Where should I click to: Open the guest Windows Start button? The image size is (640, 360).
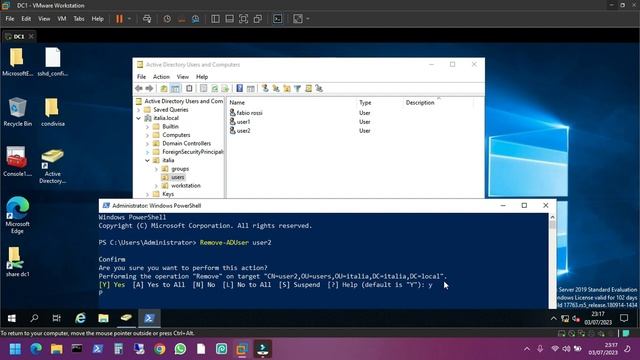12,318
